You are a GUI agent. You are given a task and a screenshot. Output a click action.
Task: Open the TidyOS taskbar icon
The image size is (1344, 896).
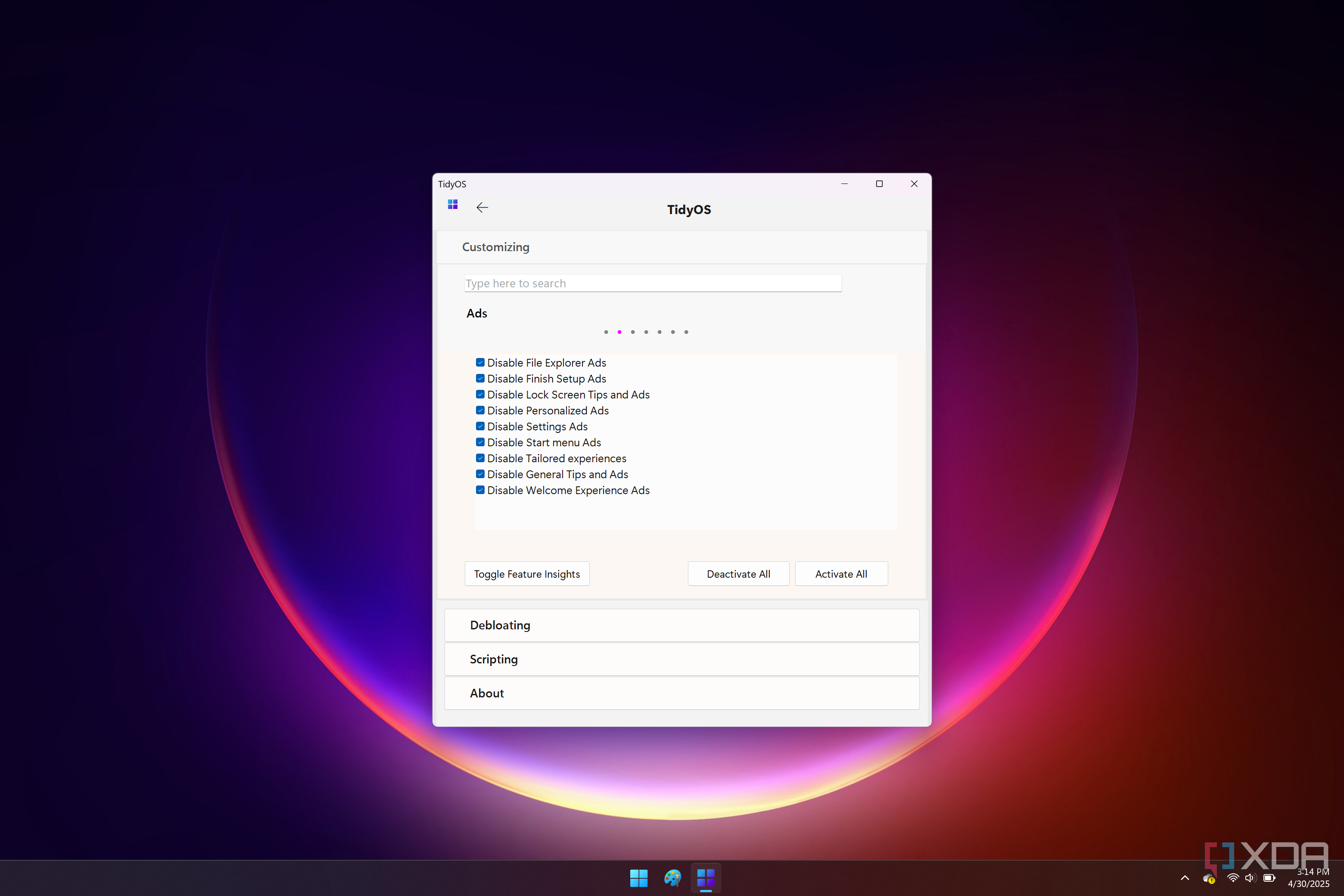click(x=706, y=878)
